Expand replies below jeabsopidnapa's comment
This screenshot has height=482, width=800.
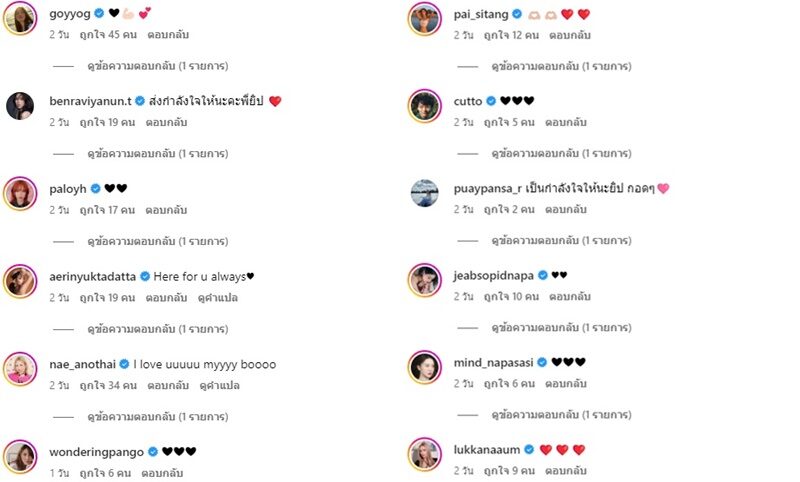coord(561,327)
